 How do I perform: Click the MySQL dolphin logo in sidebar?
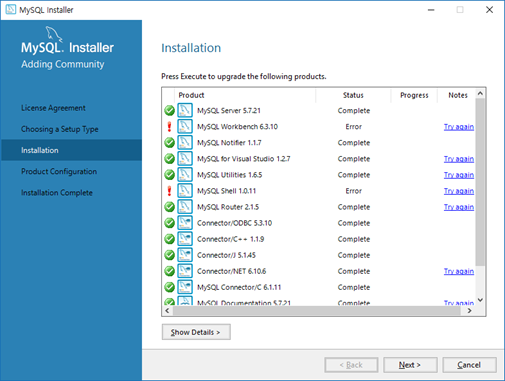53,34
